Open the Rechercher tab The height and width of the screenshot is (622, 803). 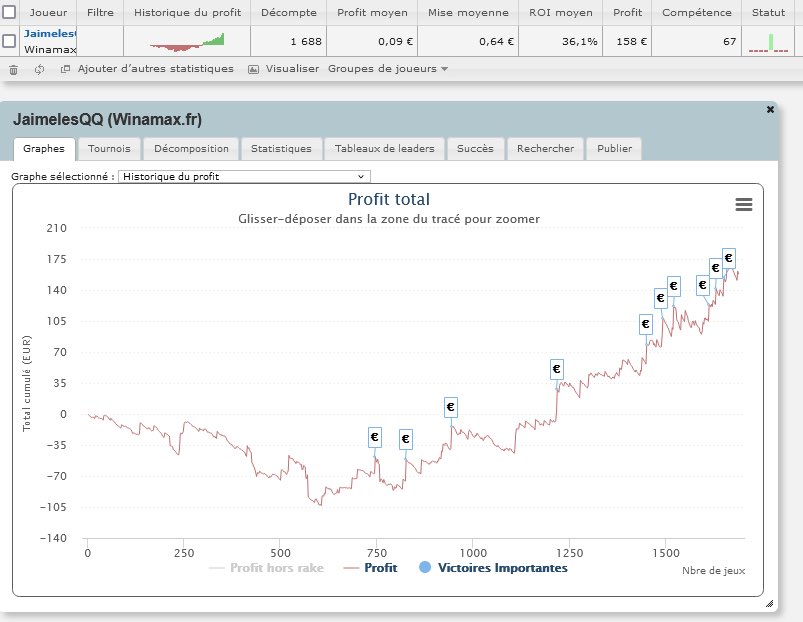(545, 149)
